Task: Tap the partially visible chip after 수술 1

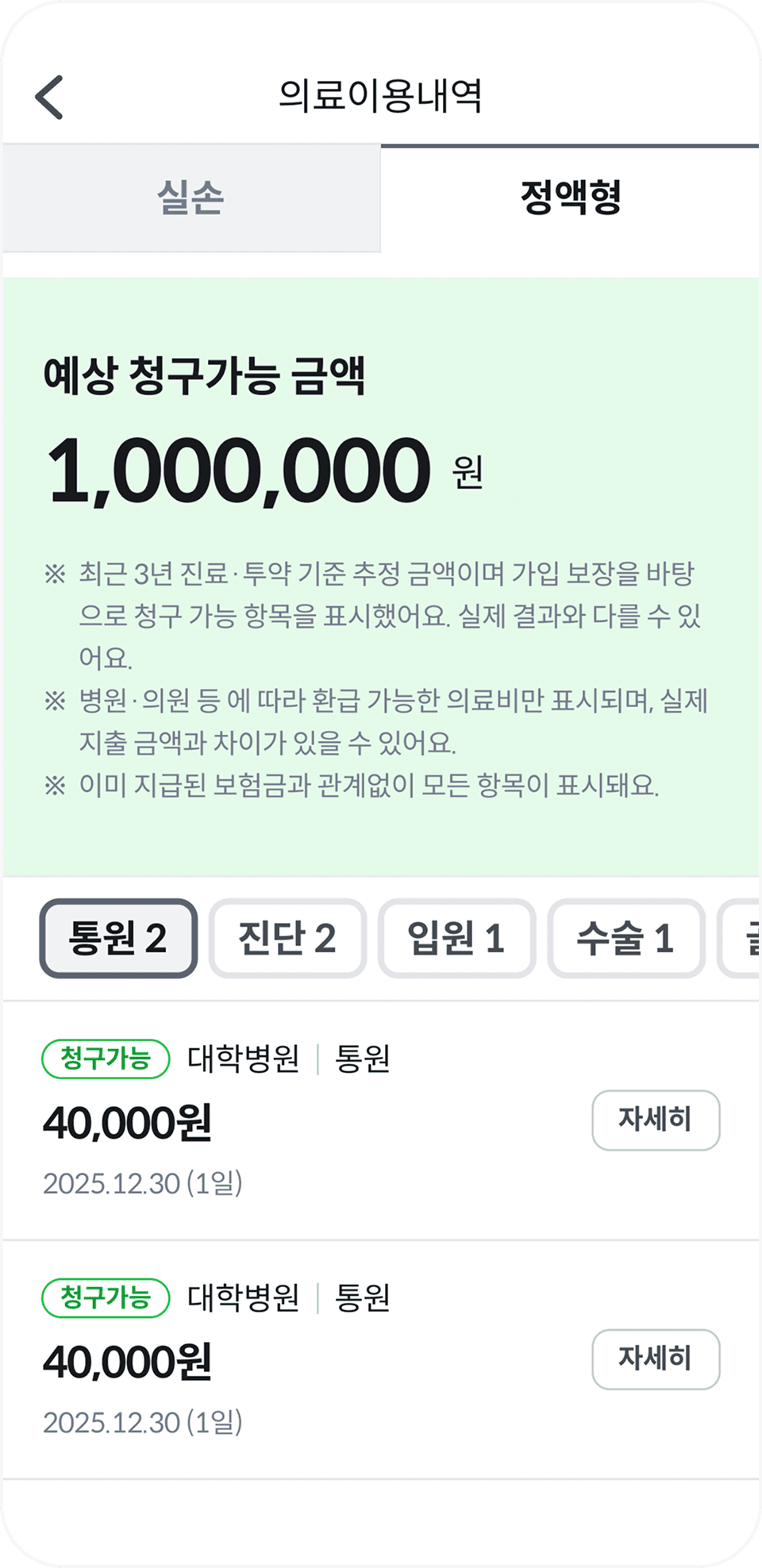Action: point(740,938)
